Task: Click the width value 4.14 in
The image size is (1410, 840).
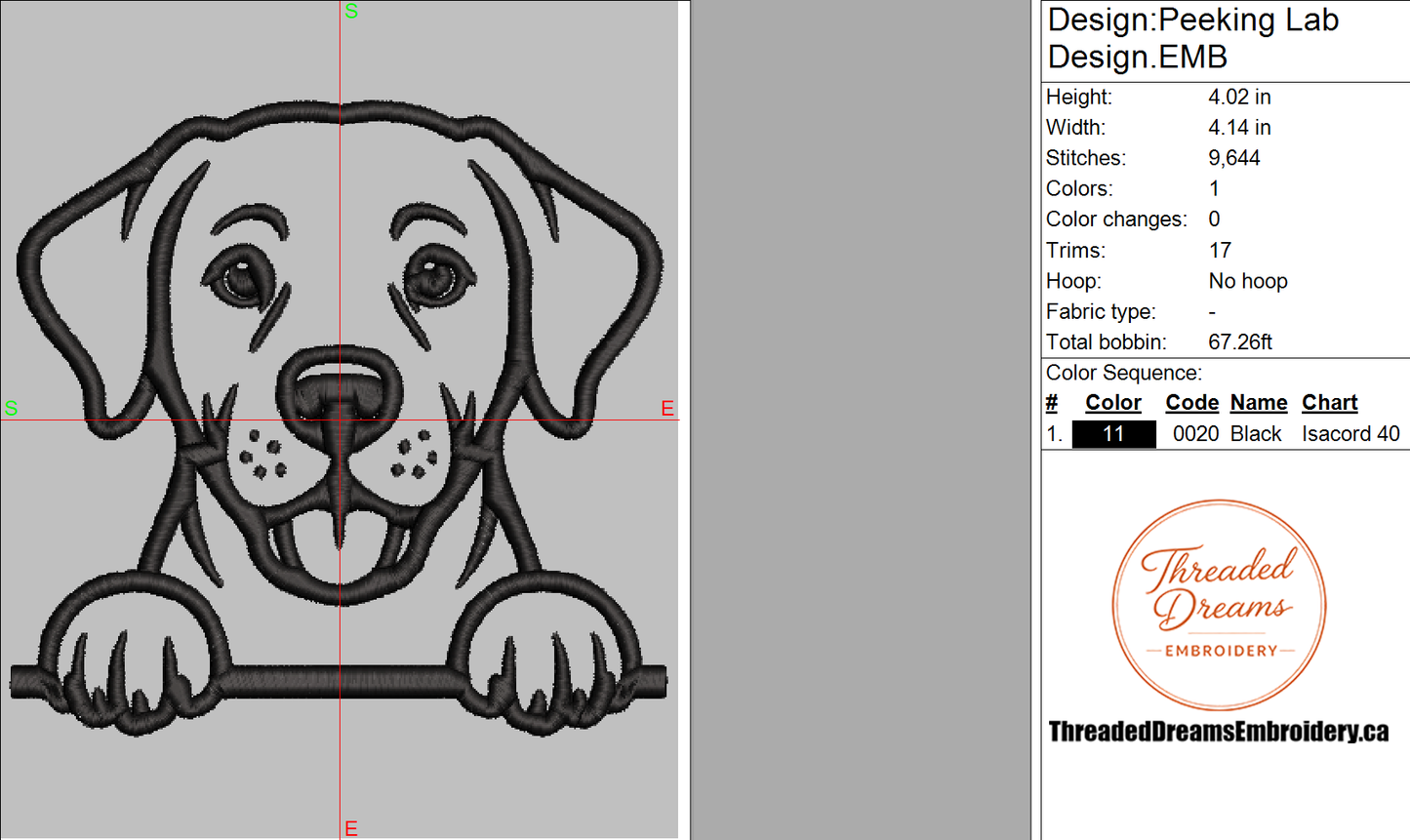Action: click(1239, 128)
